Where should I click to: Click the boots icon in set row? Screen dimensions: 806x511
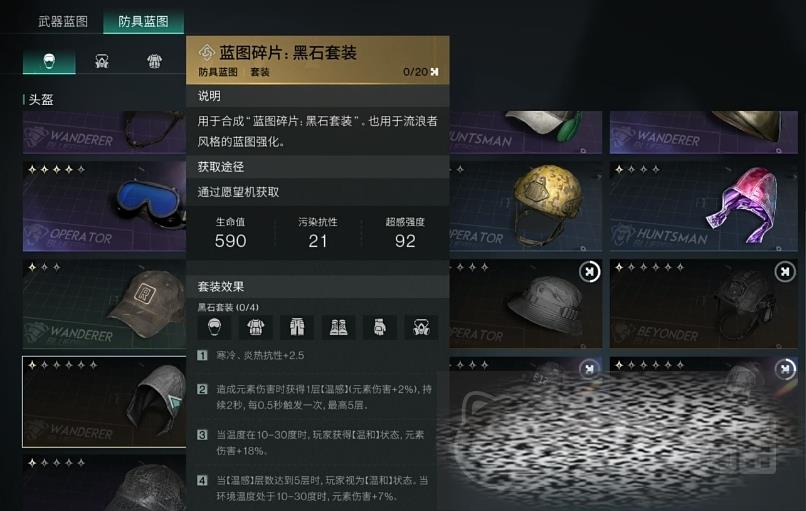coord(338,327)
